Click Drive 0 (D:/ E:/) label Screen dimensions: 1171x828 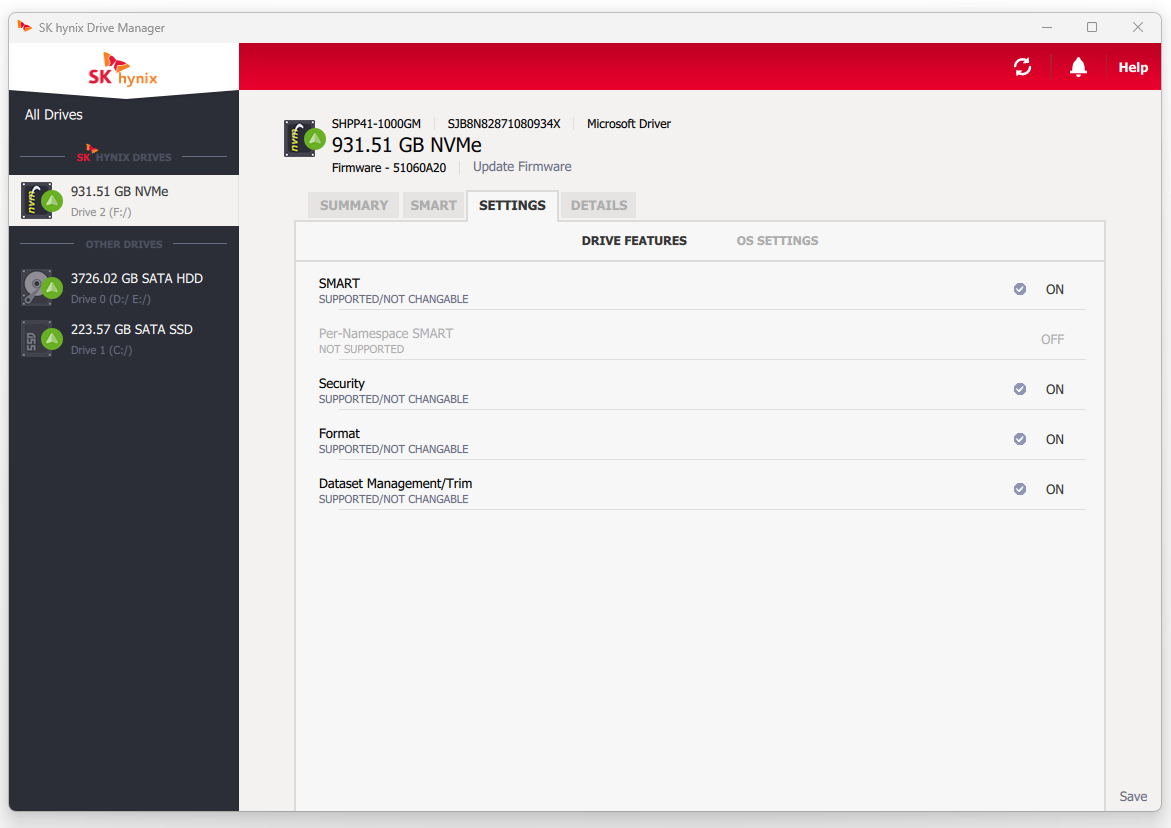pos(111,299)
